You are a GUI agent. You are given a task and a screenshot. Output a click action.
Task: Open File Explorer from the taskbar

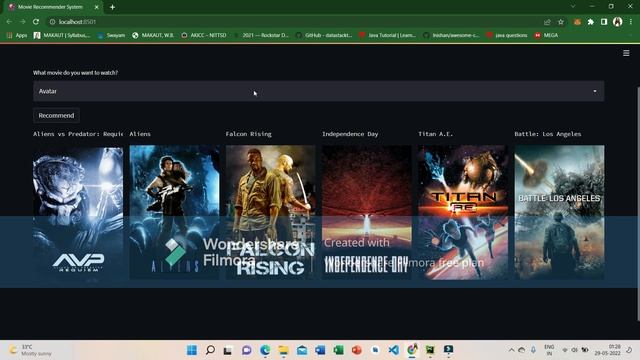pos(283,350)
